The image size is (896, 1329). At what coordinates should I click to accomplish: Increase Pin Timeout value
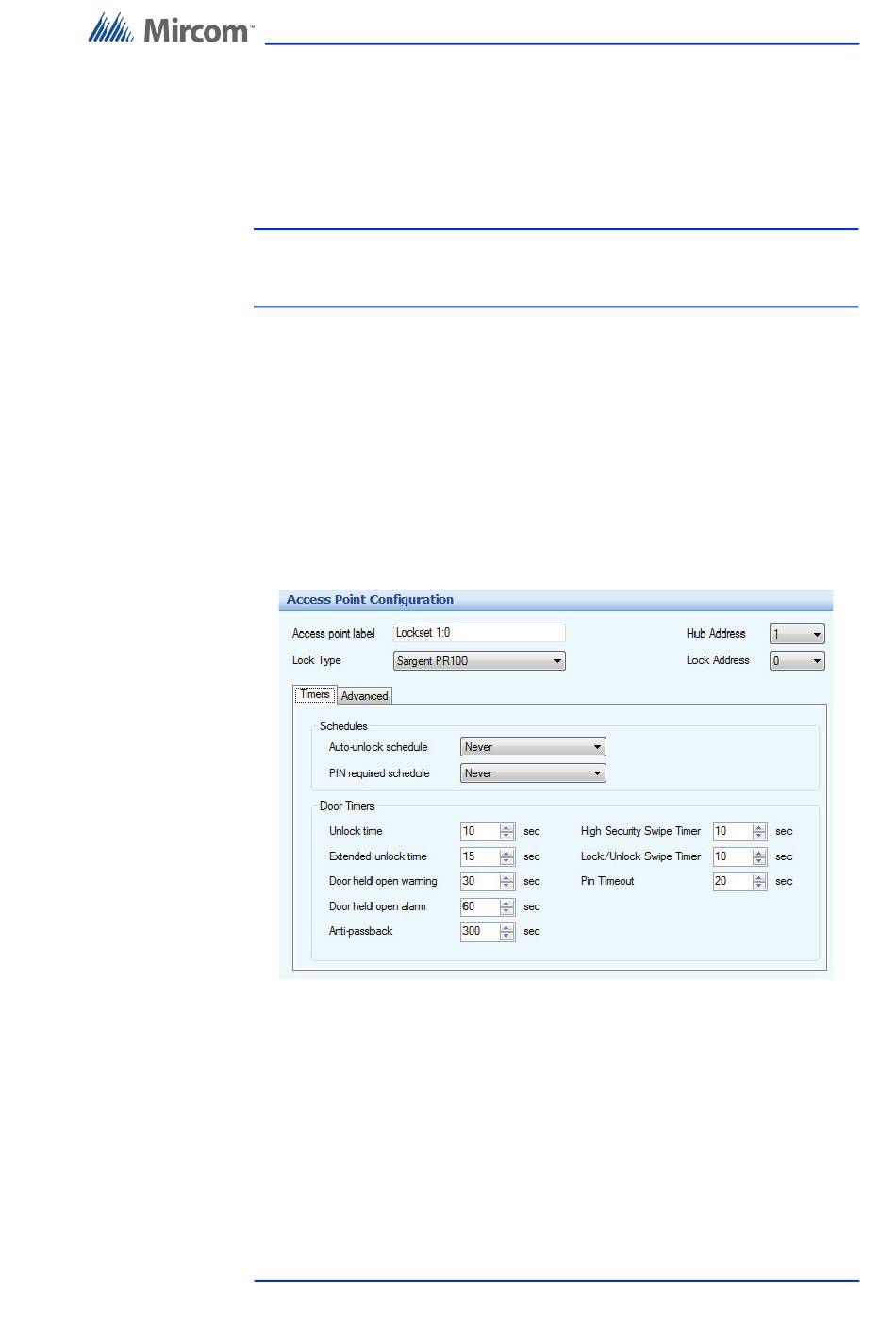759,877
